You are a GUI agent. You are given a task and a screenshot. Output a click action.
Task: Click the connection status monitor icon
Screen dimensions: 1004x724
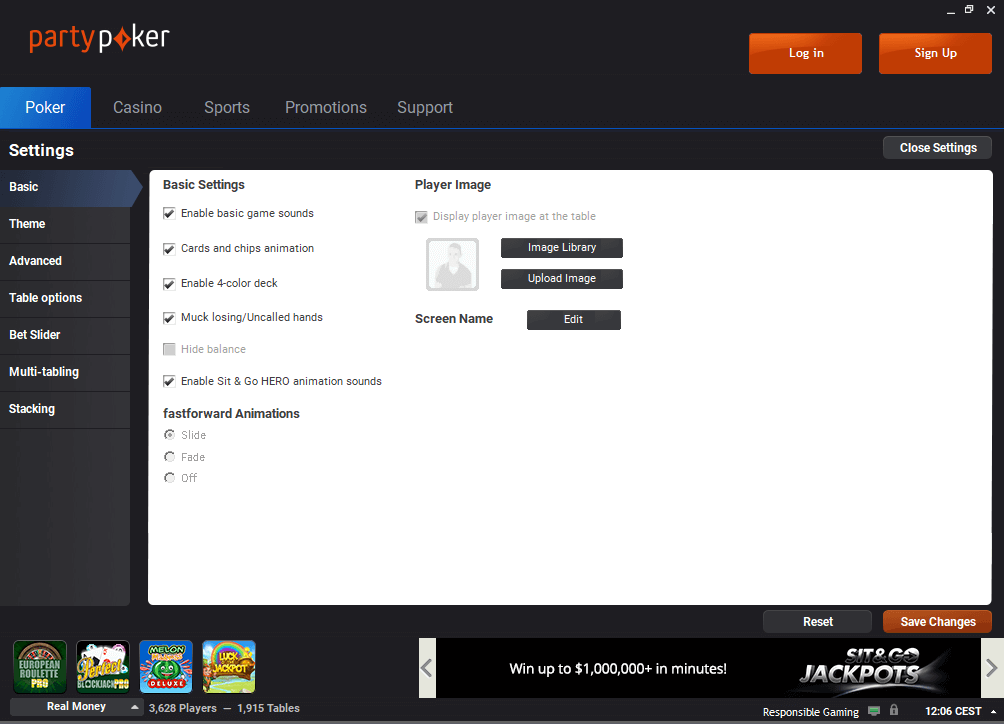873,711
